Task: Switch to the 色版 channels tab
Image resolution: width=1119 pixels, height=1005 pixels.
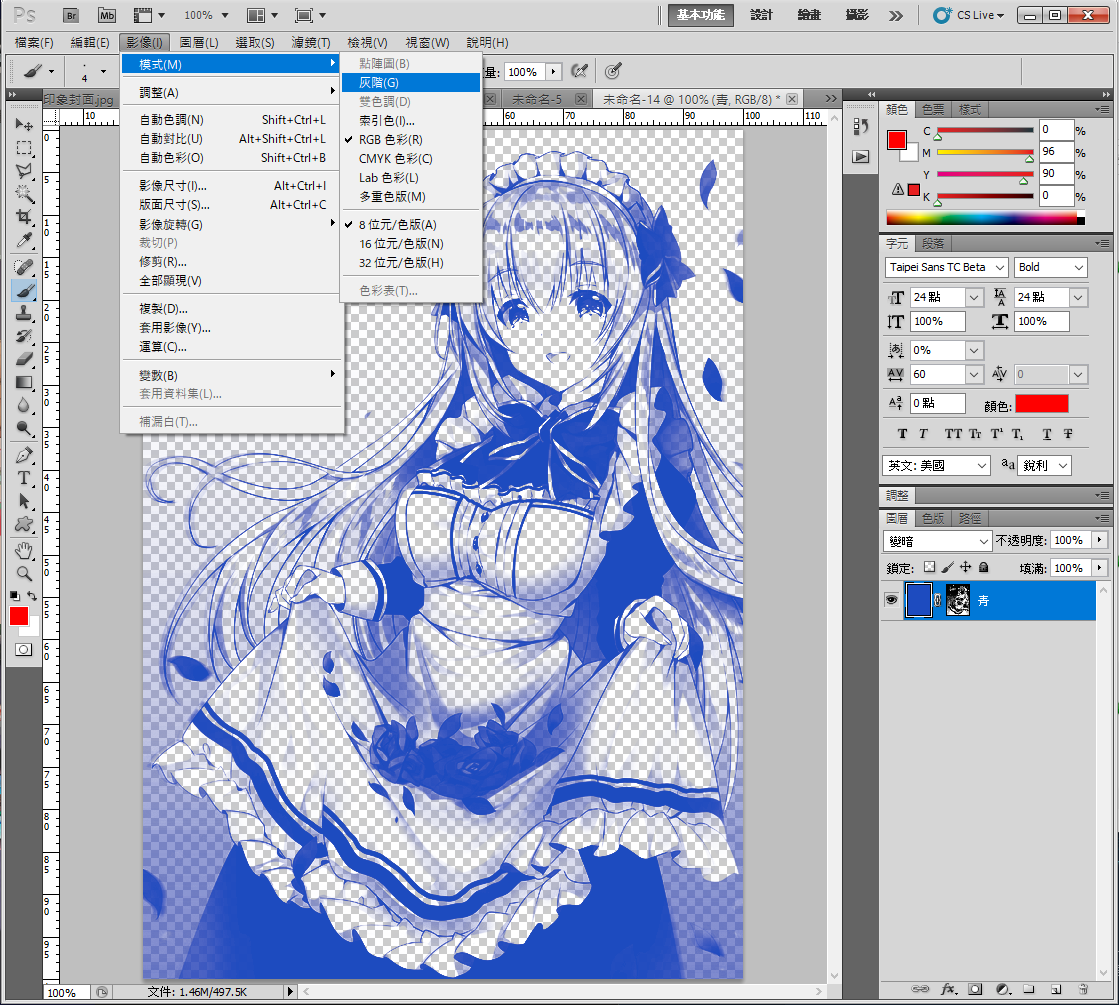Action: point(933,518)
